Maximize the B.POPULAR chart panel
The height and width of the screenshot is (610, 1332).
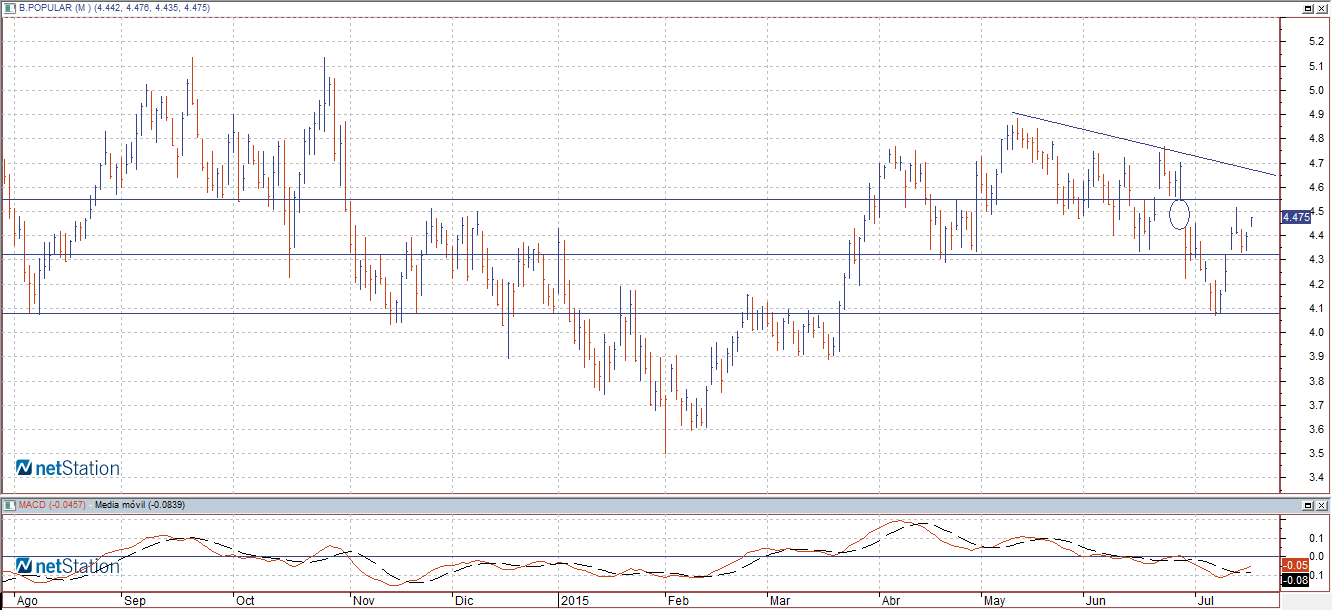1307,8
